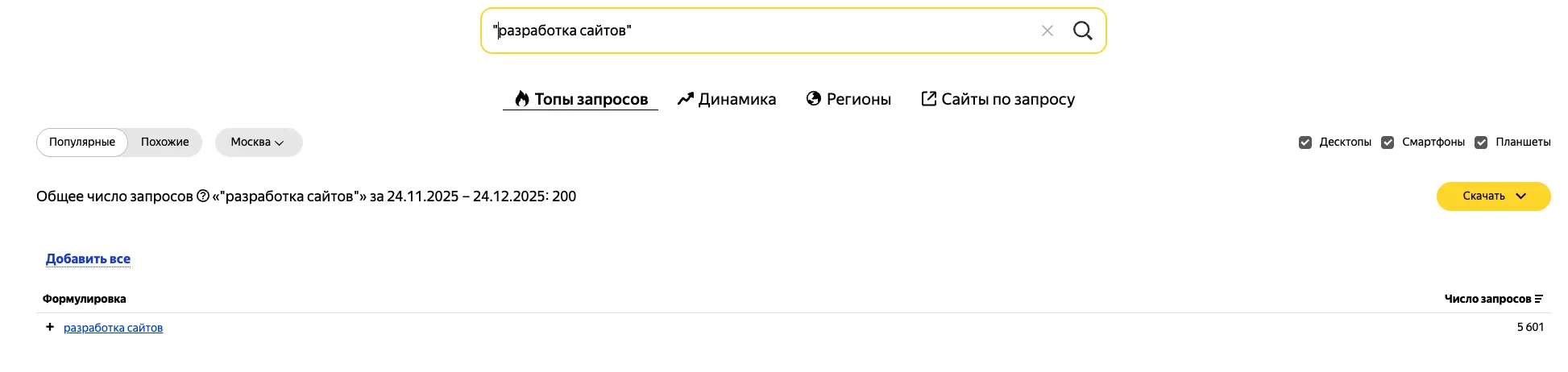Click the trend arrow icon for Динамика
The image size is (1568, 372).
(685, 99)
